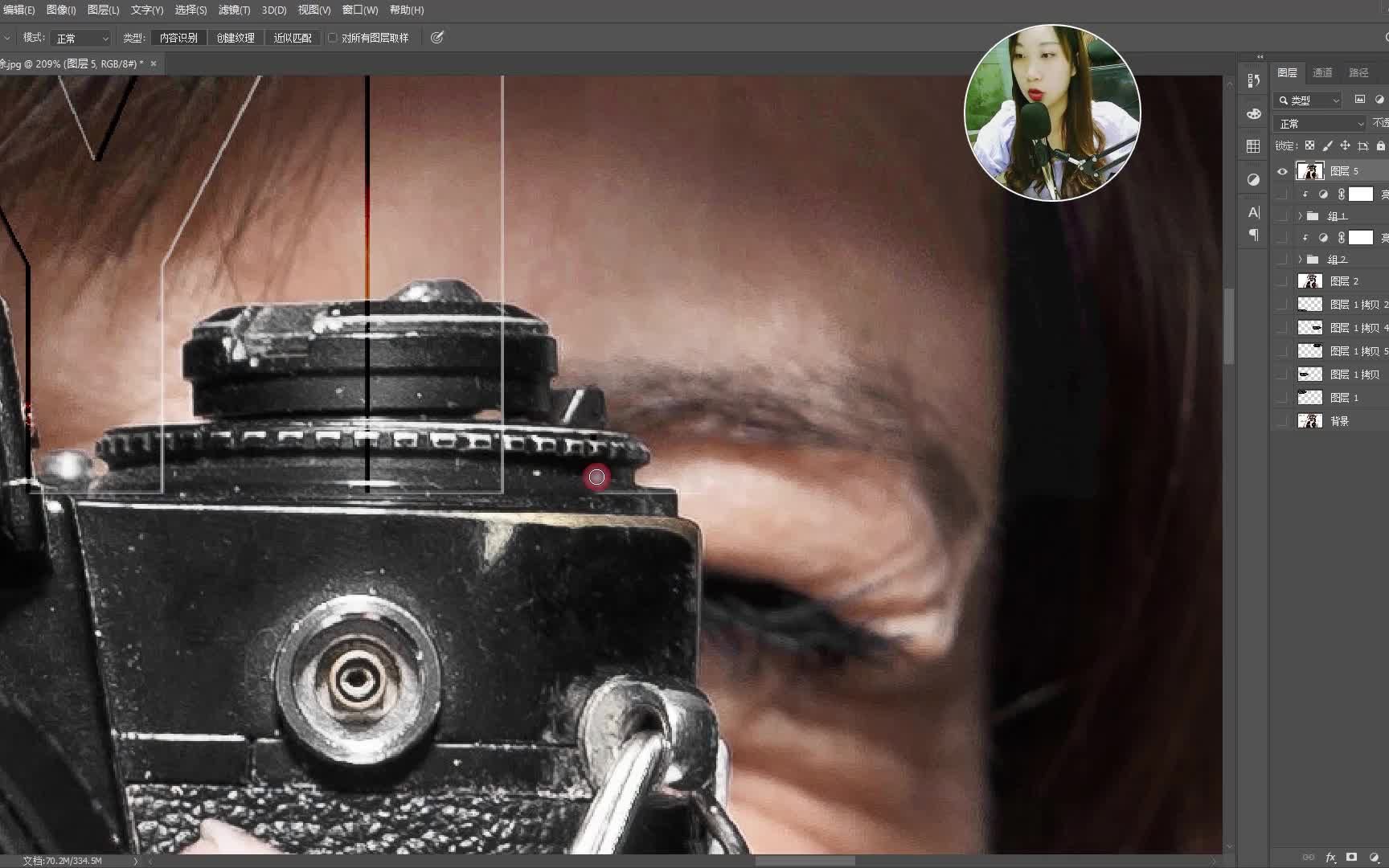The width and height of the screenshot is (1389, 868).
Task: Lock all padlock icon
Action: (1380, 145)
